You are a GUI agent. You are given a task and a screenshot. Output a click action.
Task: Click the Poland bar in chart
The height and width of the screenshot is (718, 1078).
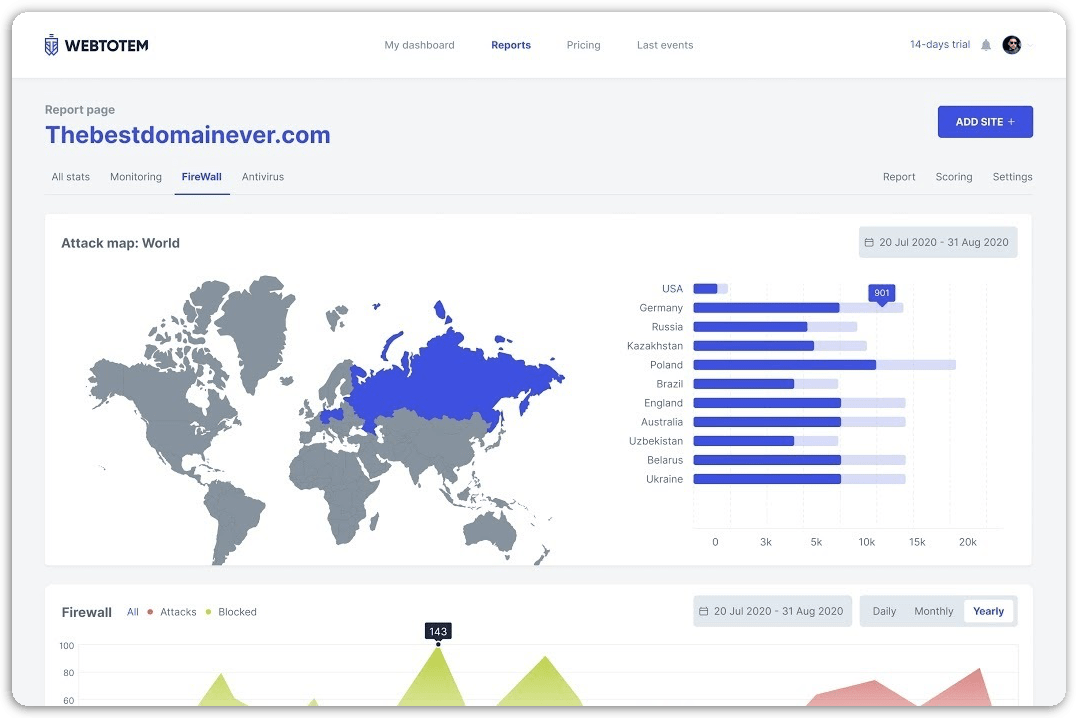tap(784, 365)
